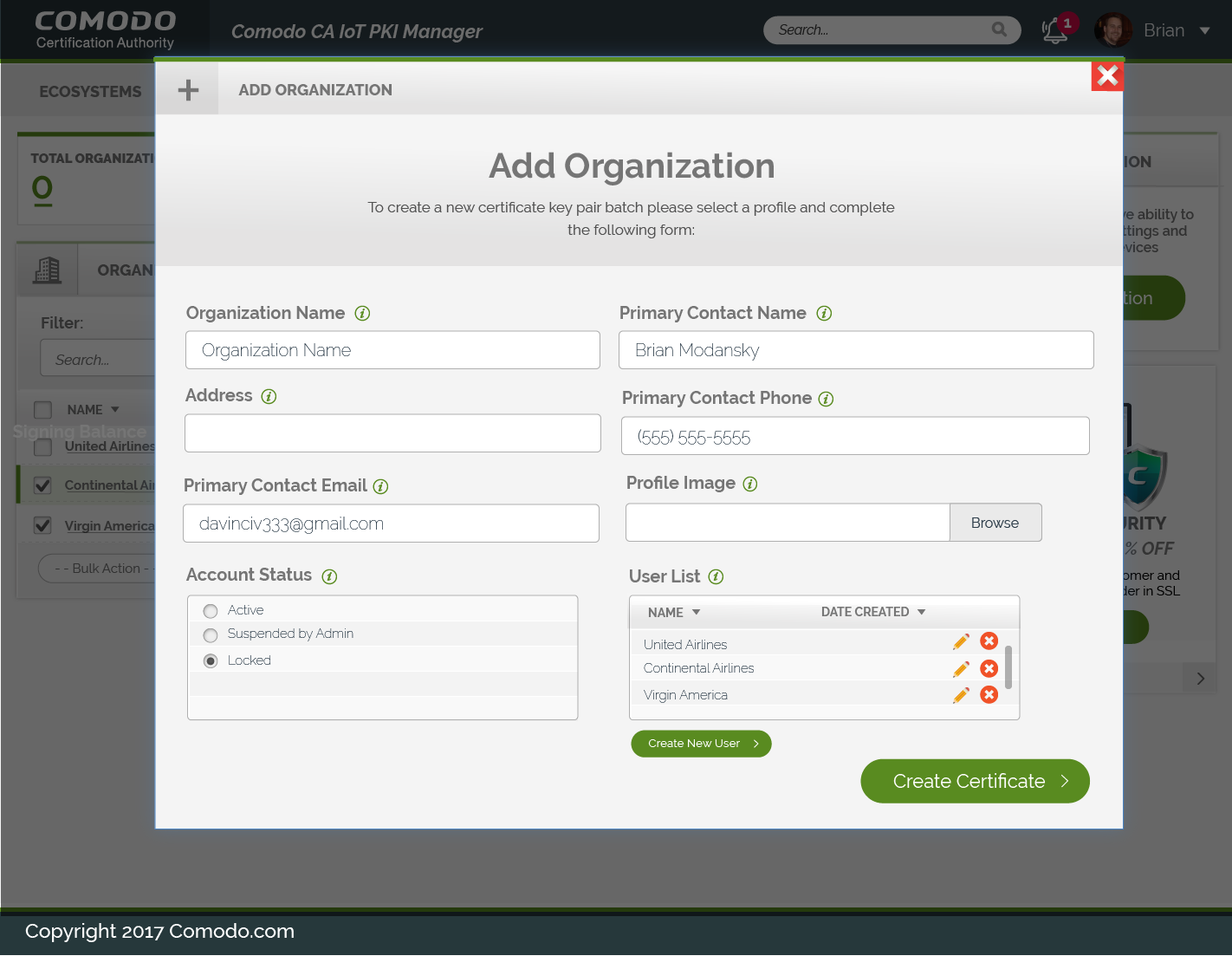Screen dimensions: 1232x956
Task: Delete United Airlines from user list
Action: click(989, 641)
